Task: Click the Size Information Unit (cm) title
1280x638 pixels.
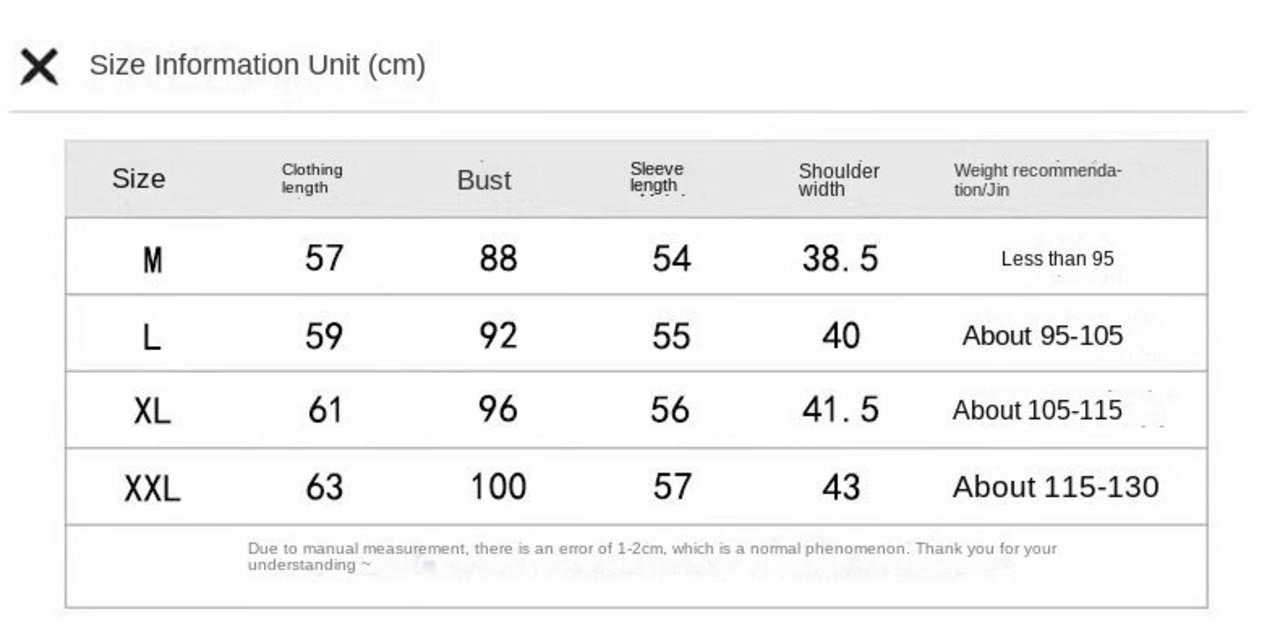Action: [x=257, y=65]
